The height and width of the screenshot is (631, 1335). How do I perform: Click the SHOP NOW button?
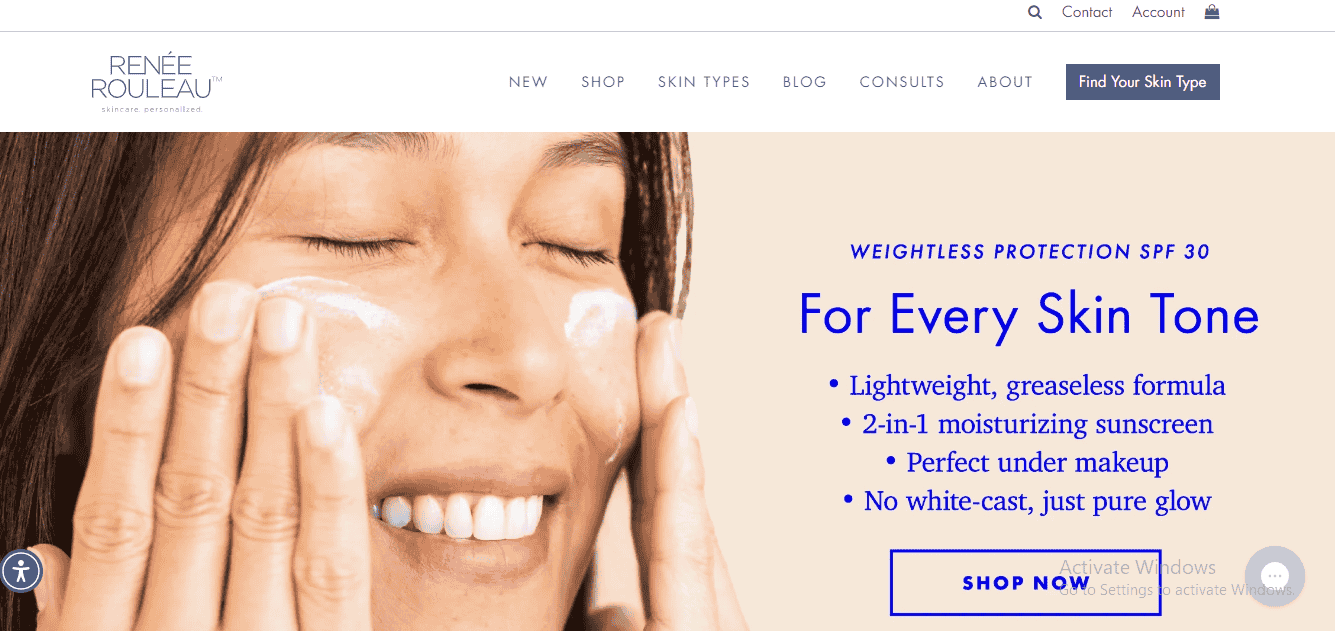(x=1025, y=582)
